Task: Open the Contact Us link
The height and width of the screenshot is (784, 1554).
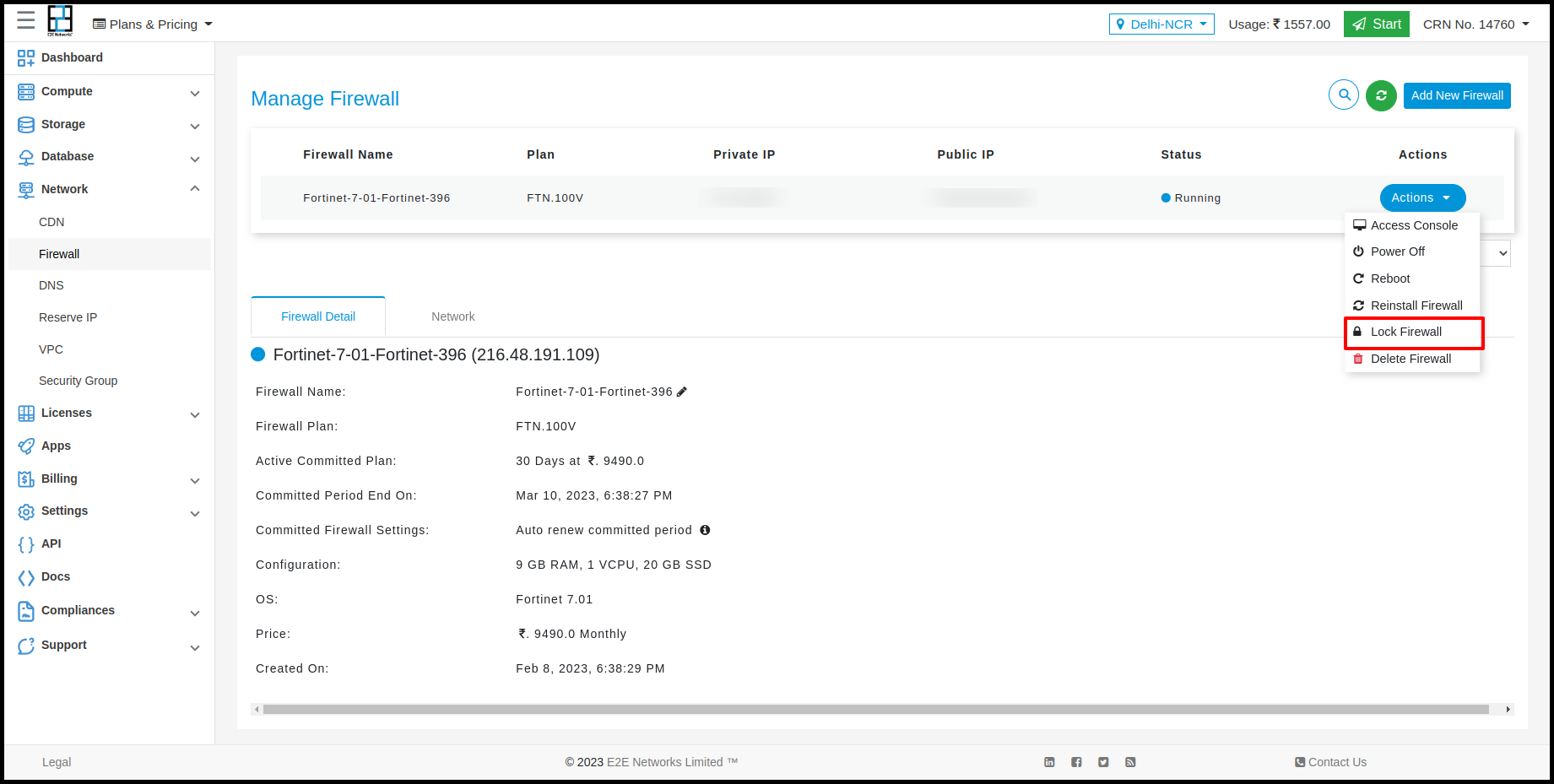Action: point(1331,762)
